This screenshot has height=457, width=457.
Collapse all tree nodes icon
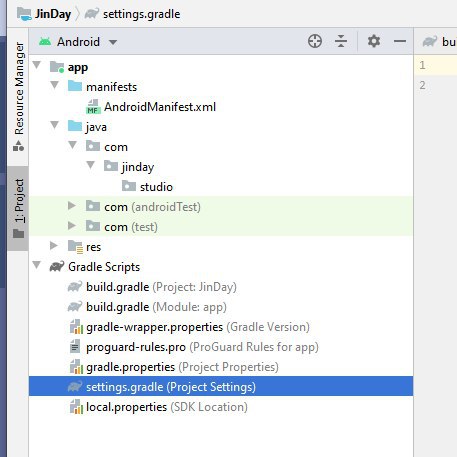click(x=341, y=41)
